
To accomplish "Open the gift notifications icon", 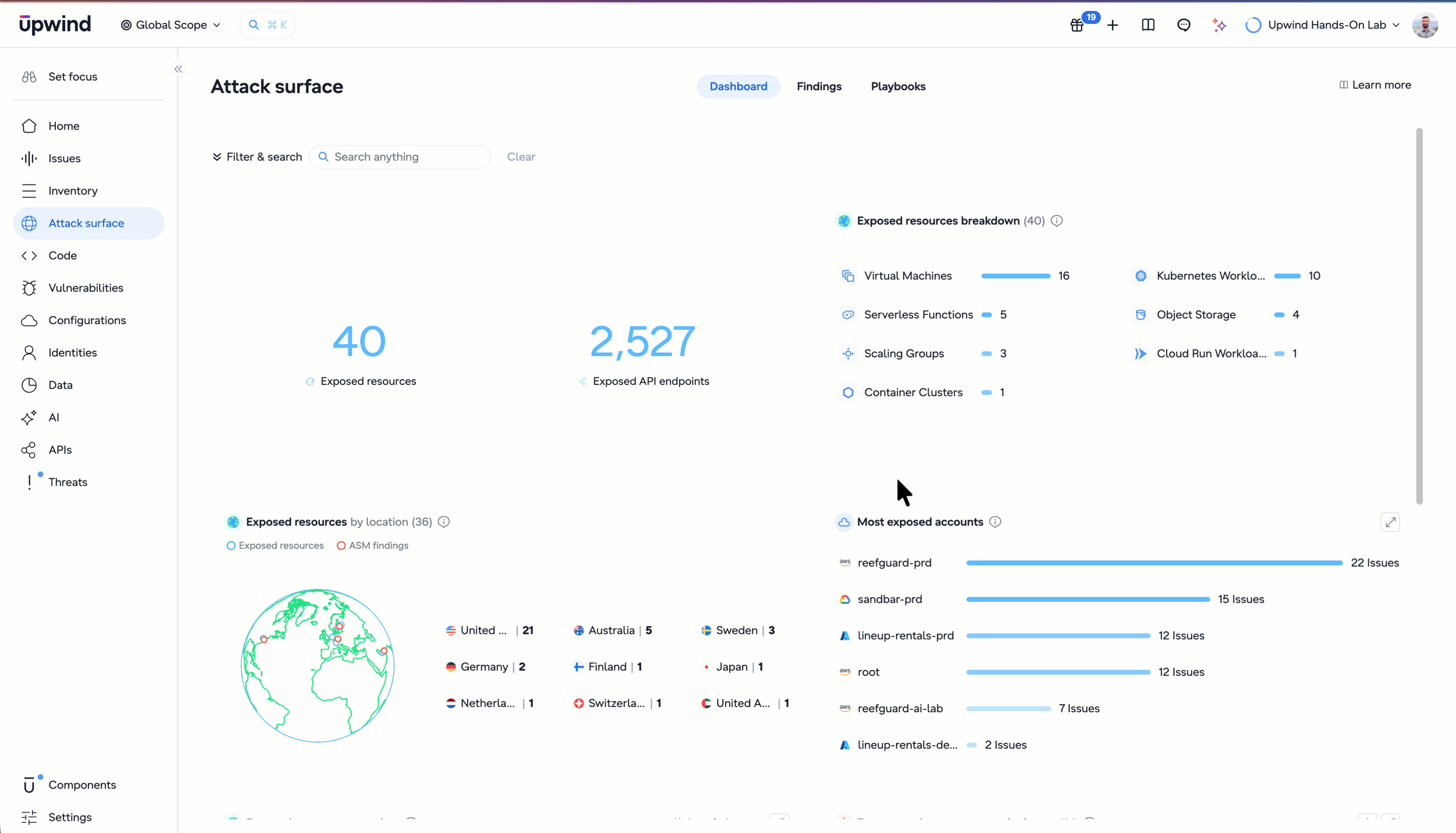I will pos(1077,25).
